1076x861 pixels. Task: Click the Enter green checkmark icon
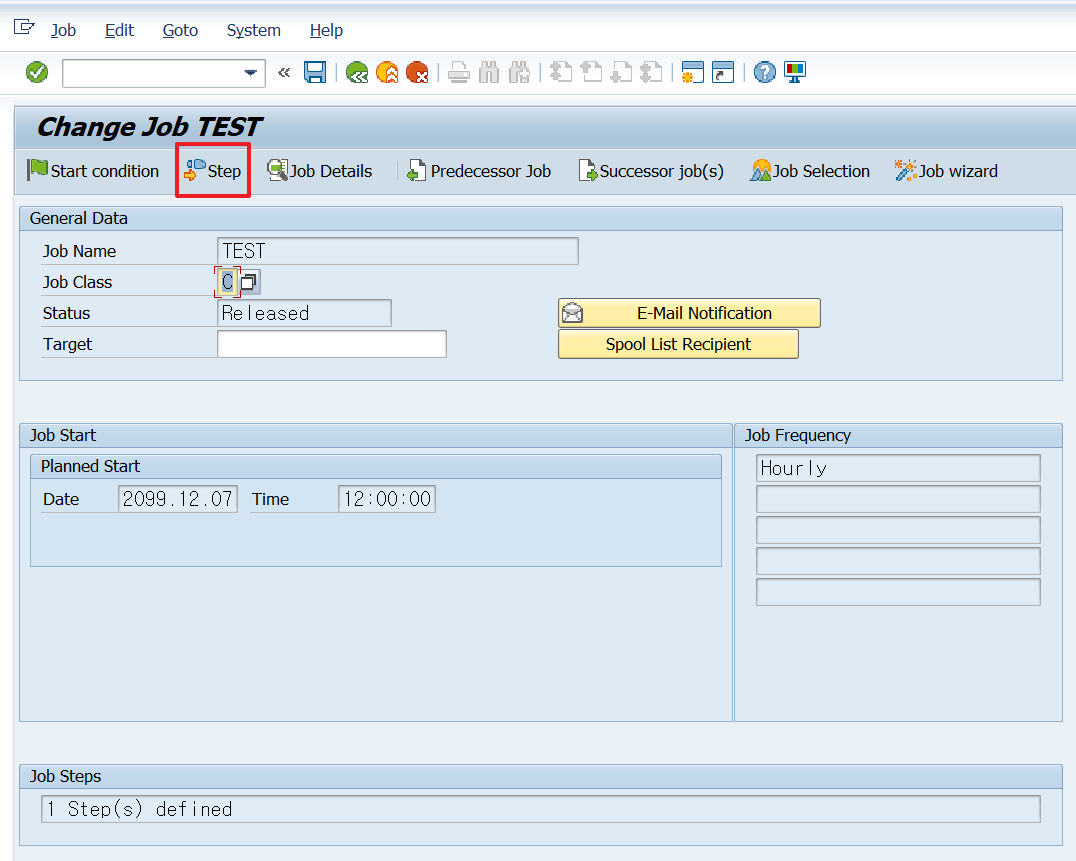point(36,72)
